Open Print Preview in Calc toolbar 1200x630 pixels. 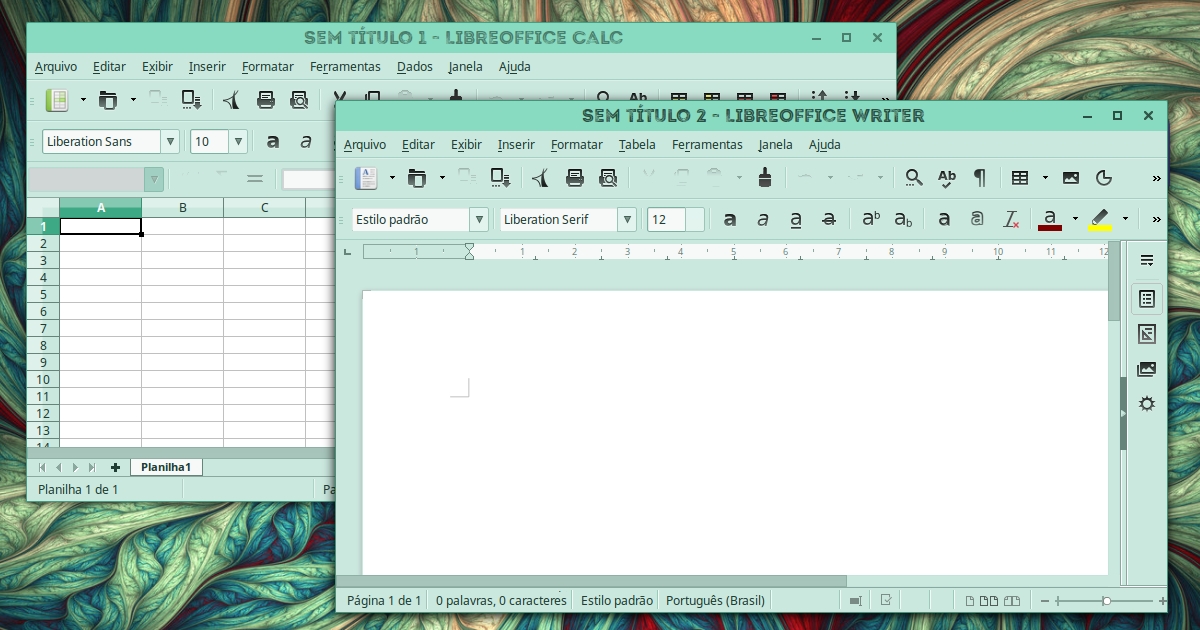pos(299,100)
